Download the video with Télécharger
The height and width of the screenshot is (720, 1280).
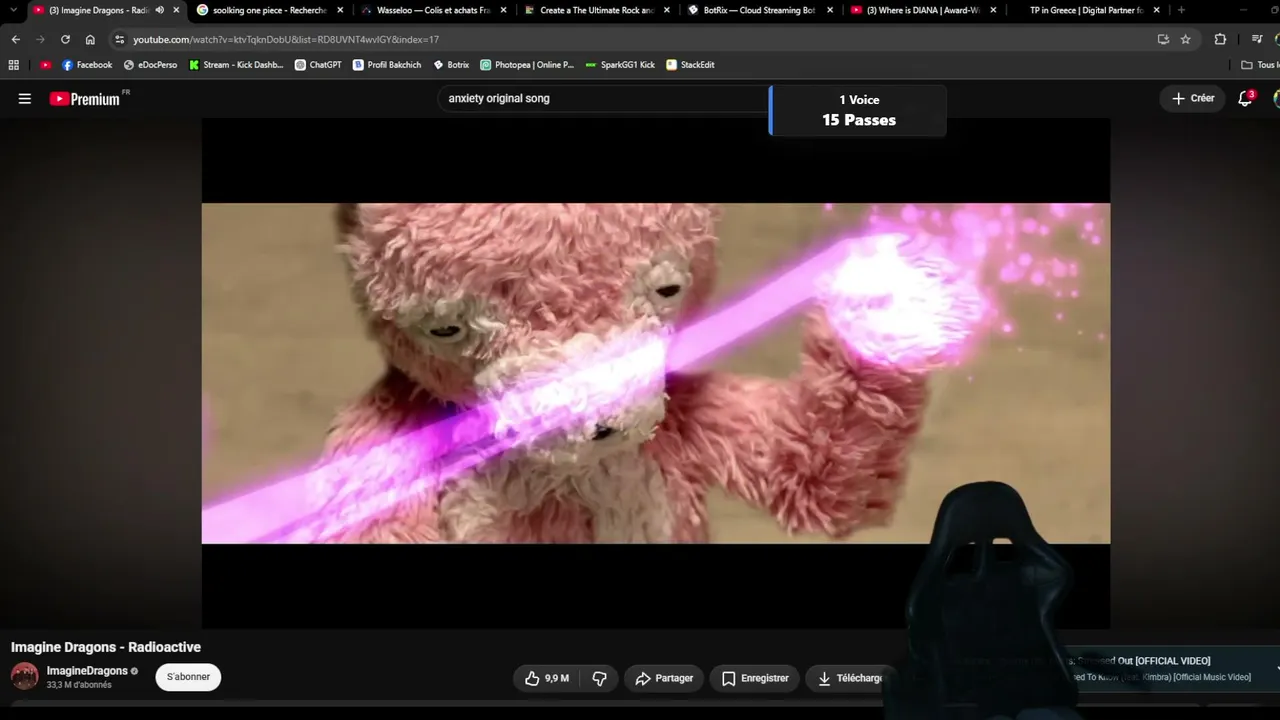point(850,678)
